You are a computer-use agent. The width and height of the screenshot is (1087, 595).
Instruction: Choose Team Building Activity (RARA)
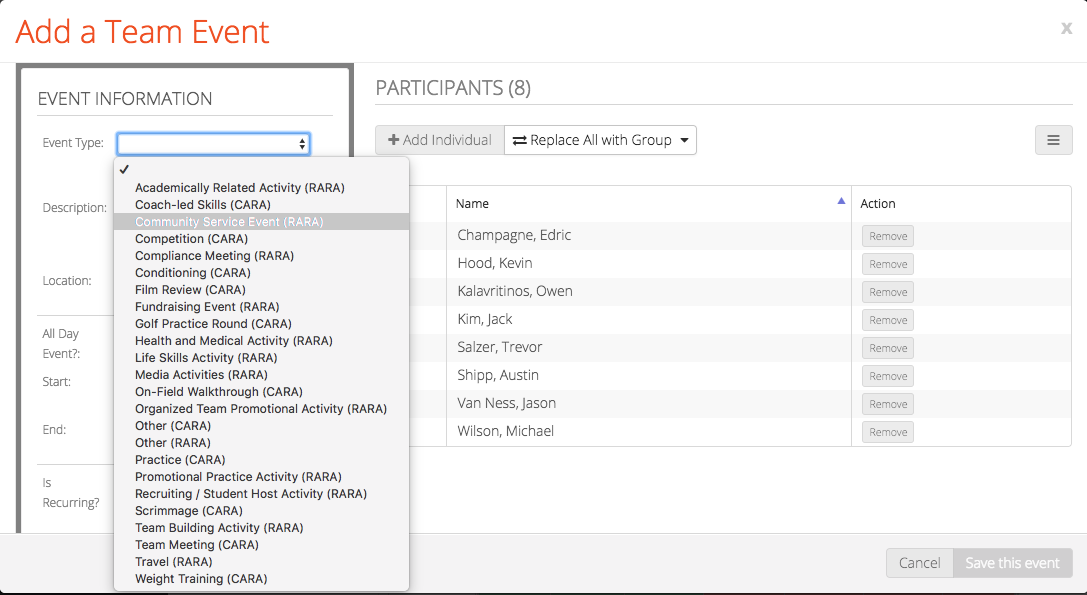[261, 528]
